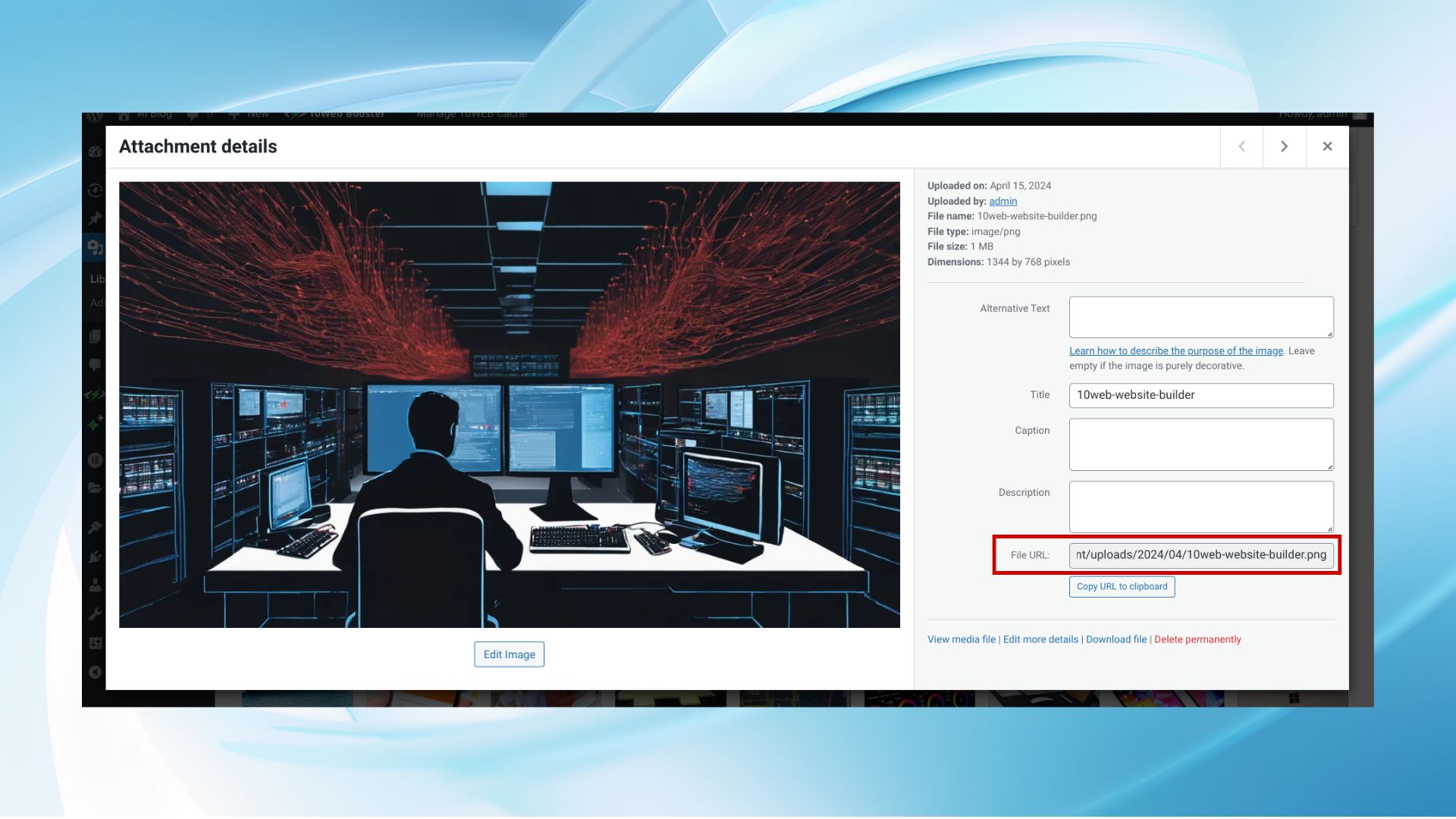Click the Download file link
The image size is (1456, 819).
pyautogui.click(x=1116, y=640)
